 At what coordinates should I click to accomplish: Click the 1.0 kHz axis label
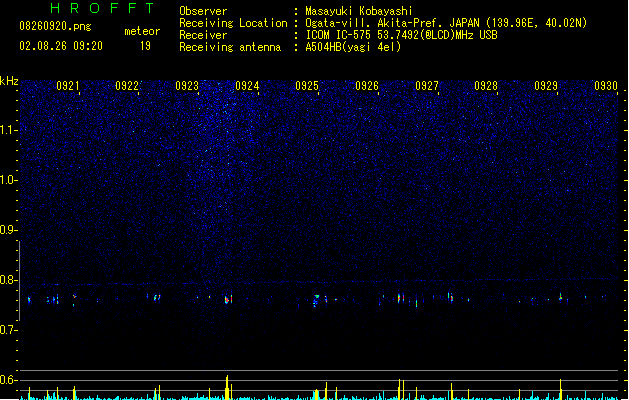pyautogui.click(x=9, y=180)
